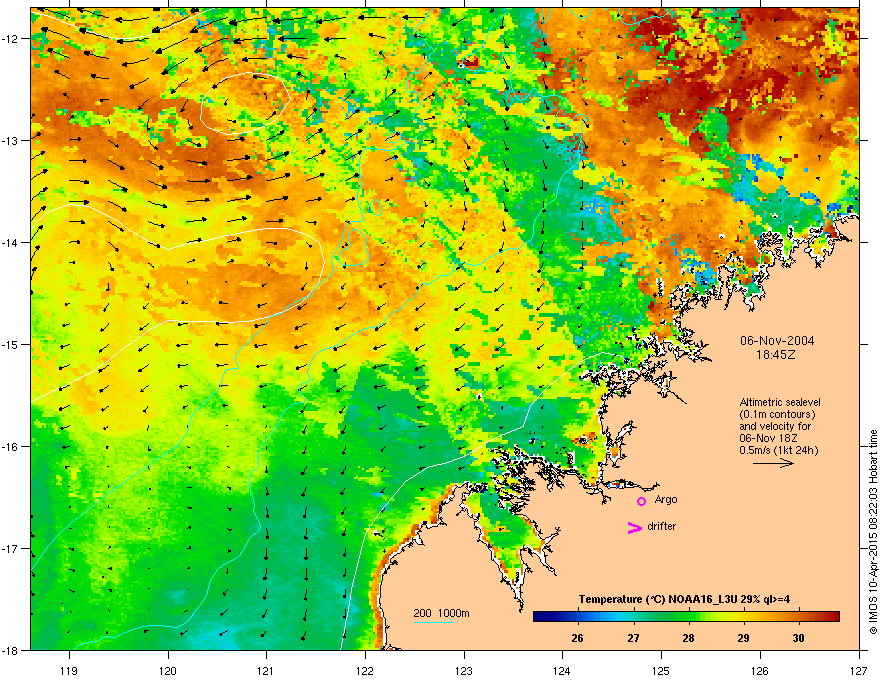This screenshot has height=680, width=880.
Task: Click the 'and velocity for' text line
Action: pyautogui.click(x=775, y=426)
